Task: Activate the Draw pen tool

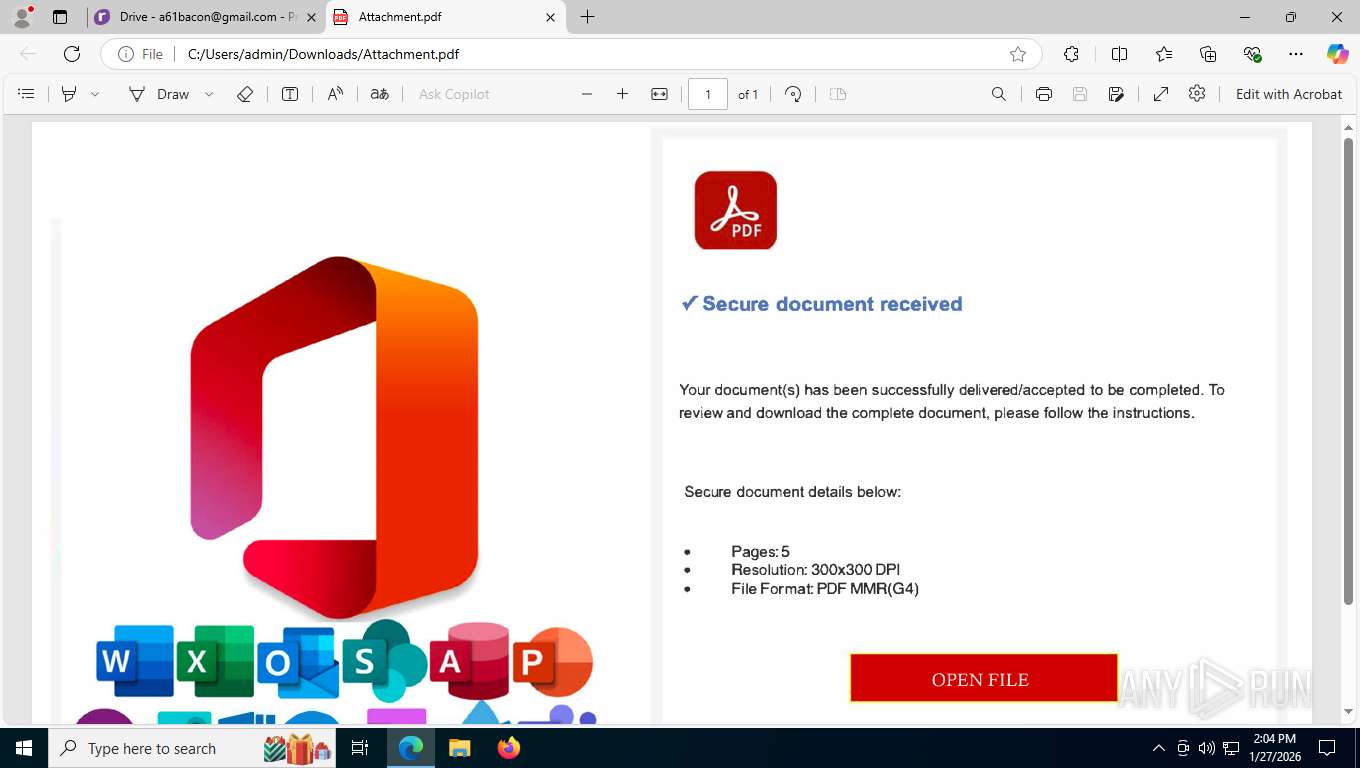Action: tap(159, 94)
